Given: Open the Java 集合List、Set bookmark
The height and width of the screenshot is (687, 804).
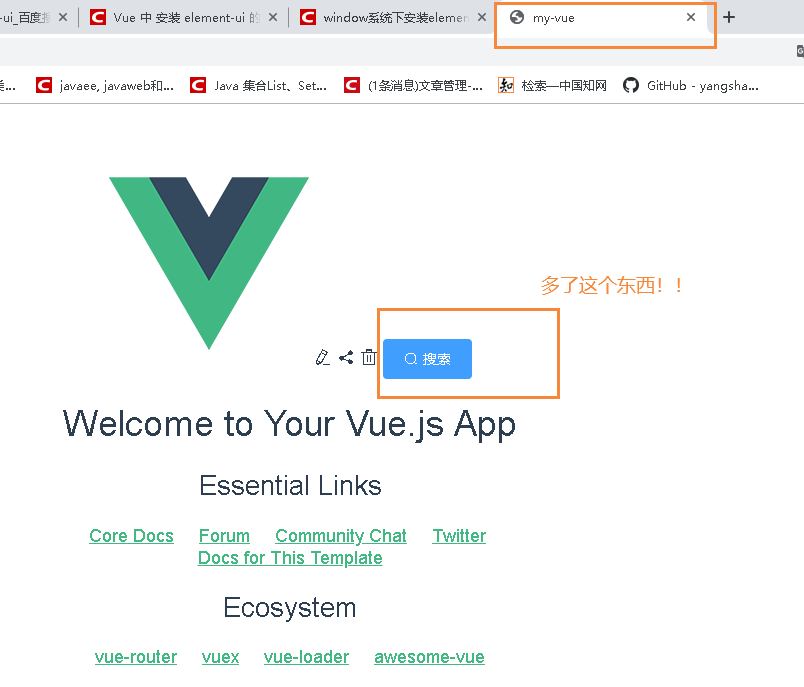Looking at the screenshot, I should (258, 86).
